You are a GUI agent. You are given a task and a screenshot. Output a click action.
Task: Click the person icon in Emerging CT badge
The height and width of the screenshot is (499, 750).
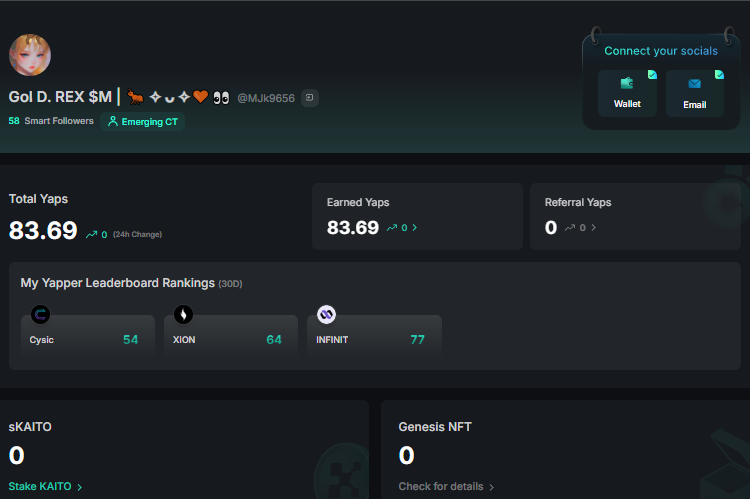click(x=112, y=122)
